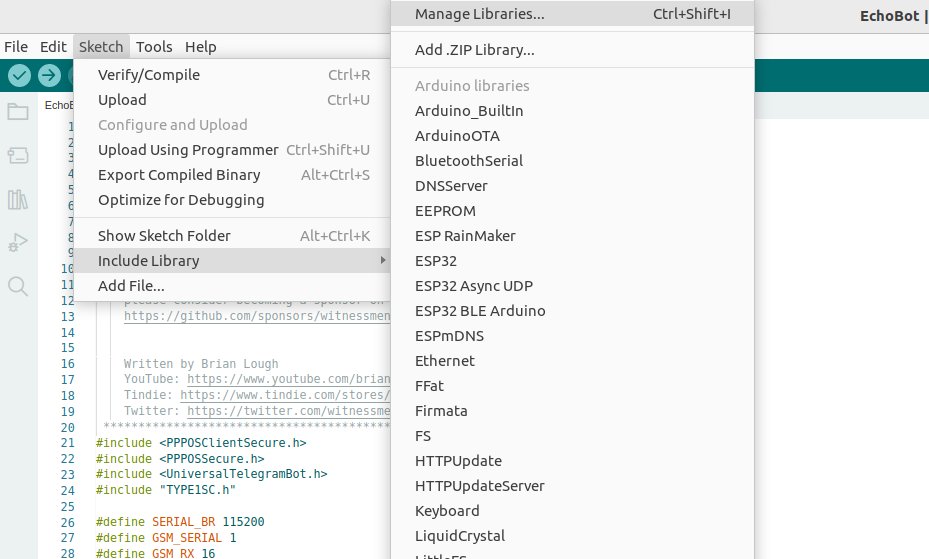The height and width of the screenshot is (559, 929).
Task: Open the Sketchbook folder sidebar icon
Action: coord(18,111)
